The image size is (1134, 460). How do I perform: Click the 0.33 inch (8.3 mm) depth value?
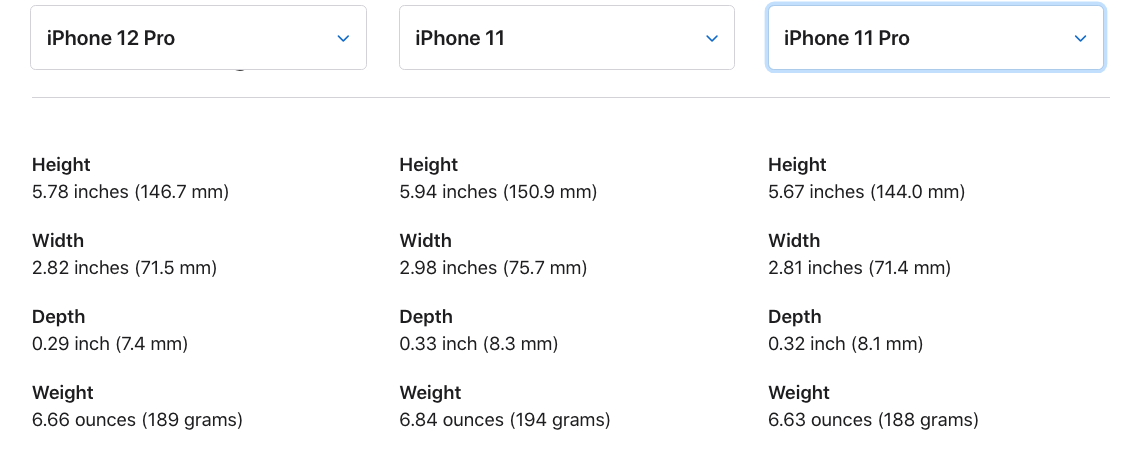click(x=478, y=344)
